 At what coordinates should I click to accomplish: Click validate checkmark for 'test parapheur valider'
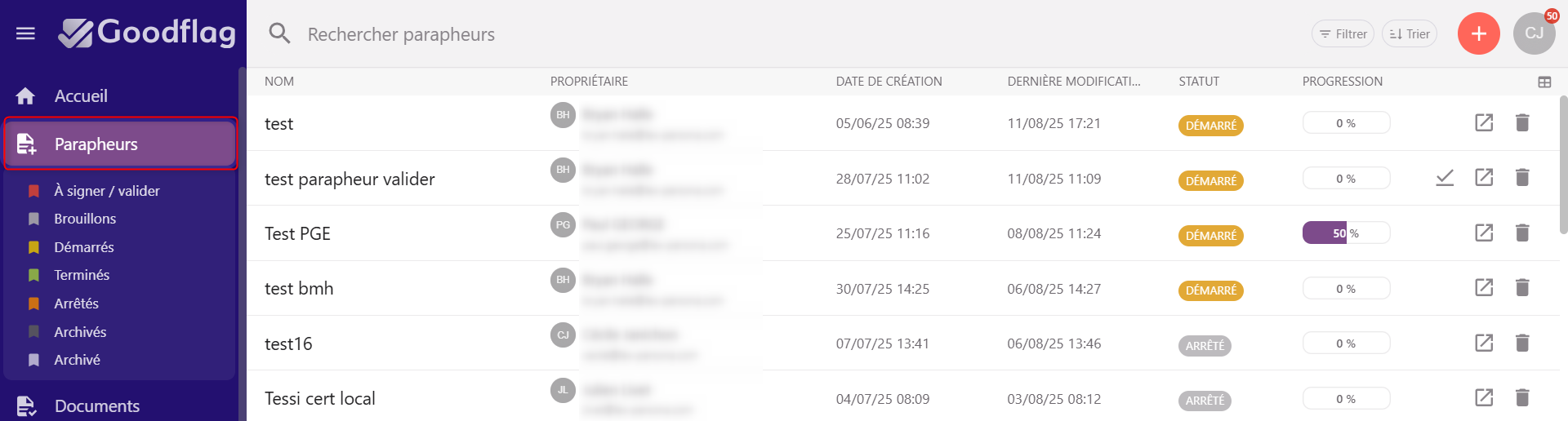point(1445,178)
